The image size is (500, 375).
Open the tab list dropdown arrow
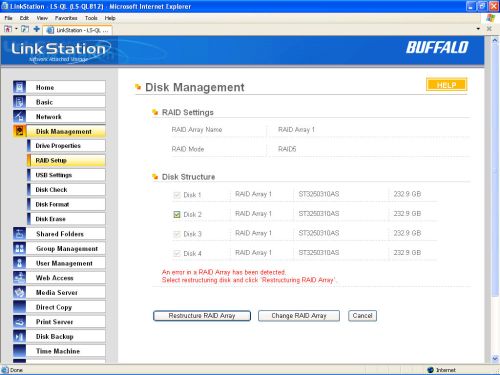click(x=478, y=29)
